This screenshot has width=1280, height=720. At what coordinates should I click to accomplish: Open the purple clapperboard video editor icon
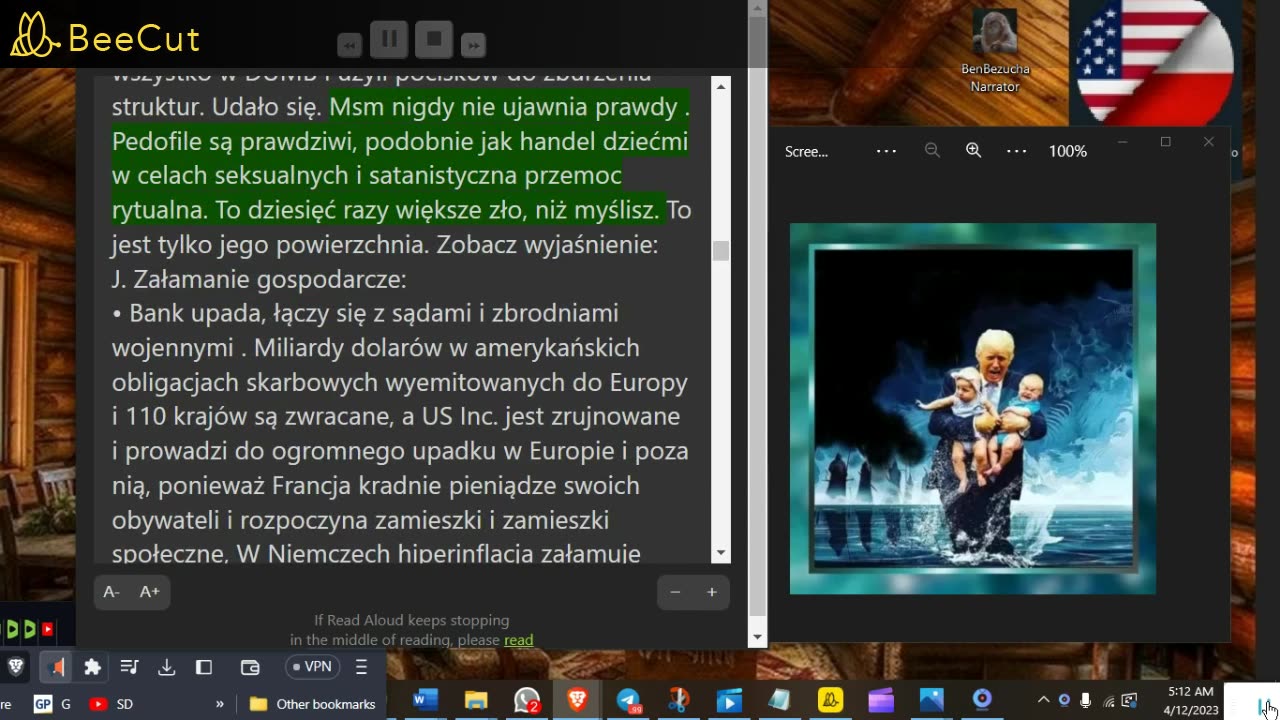(x=881, y=700)
